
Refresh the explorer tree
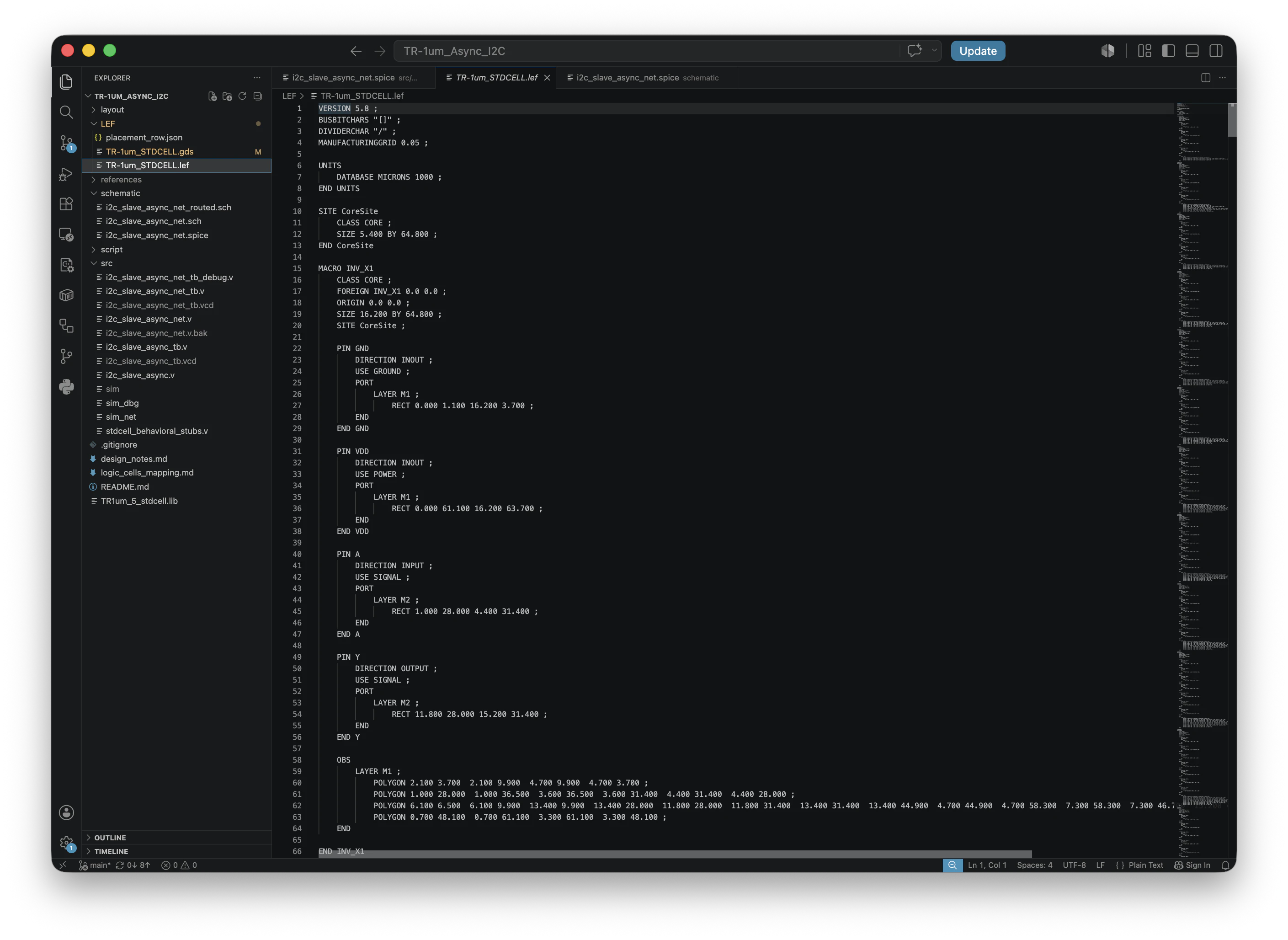point(242,96)
